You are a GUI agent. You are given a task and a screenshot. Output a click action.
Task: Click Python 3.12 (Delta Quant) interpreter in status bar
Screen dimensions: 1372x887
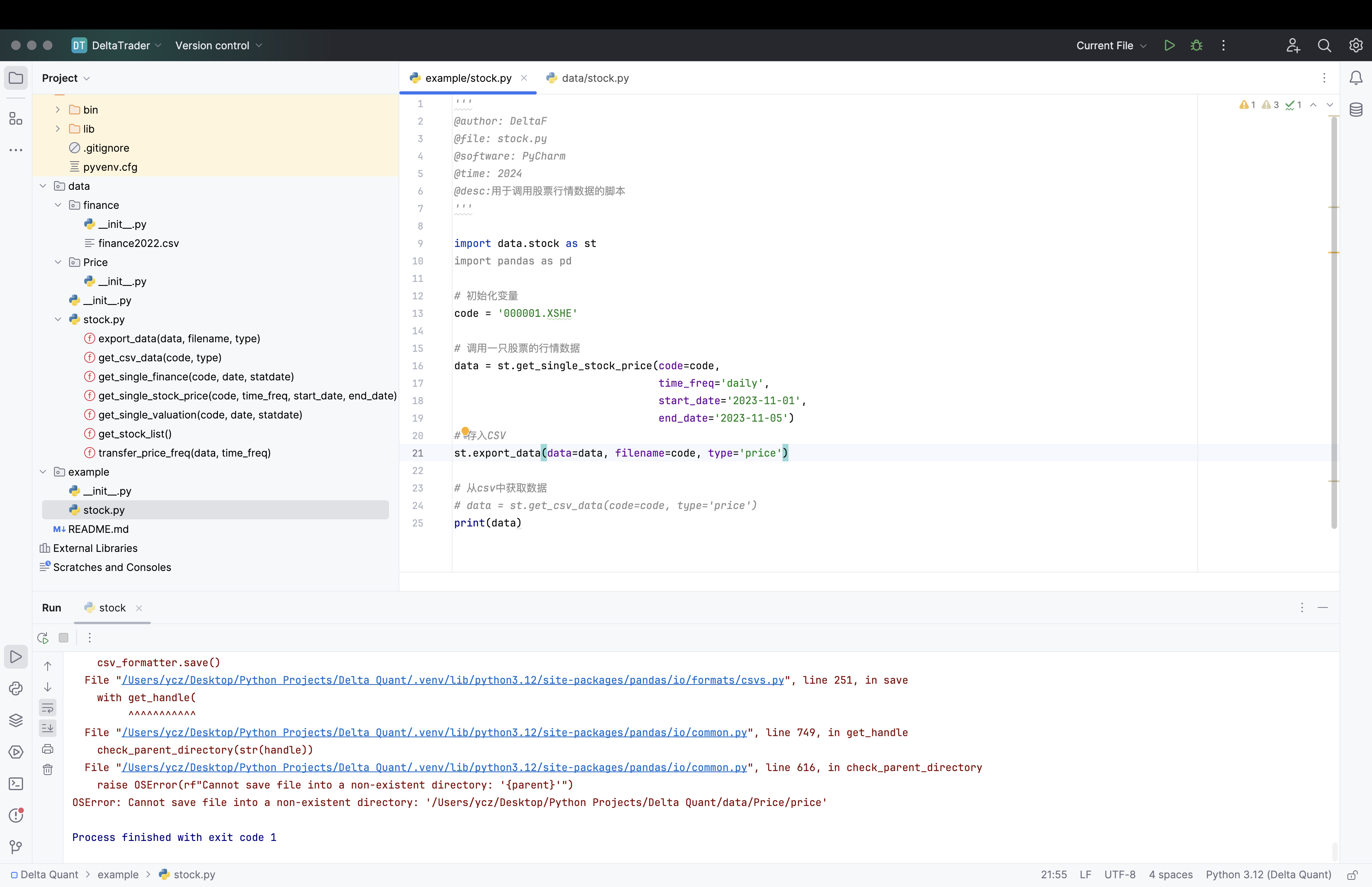(1268, 874)
